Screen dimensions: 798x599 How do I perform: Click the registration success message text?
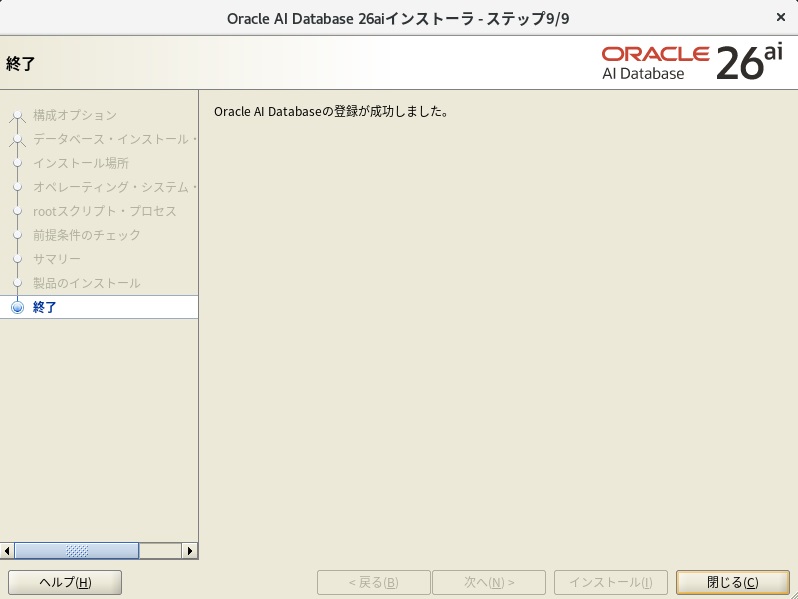(331, 111)
